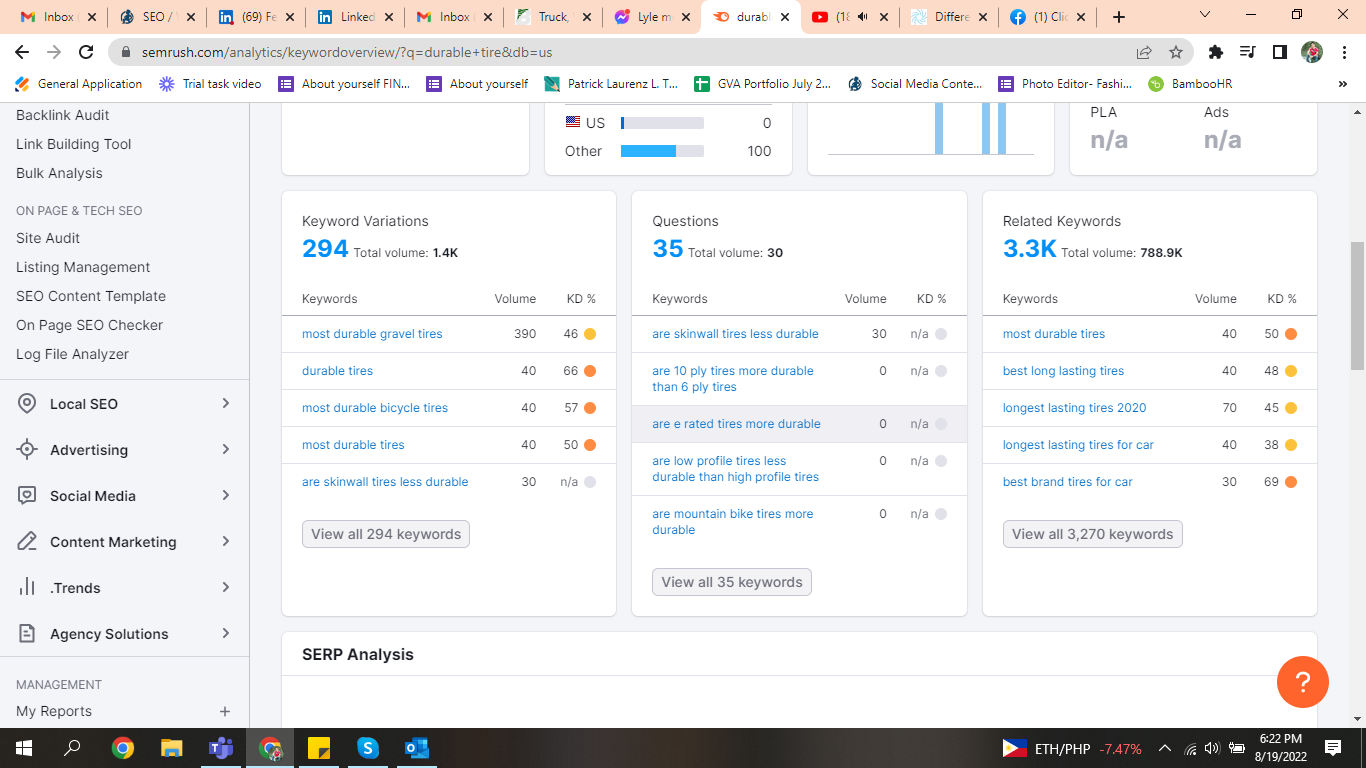This screenshot has width=1366, height=768.
Task: Expand the Social Media menu
Action: (x=226, y=496)
